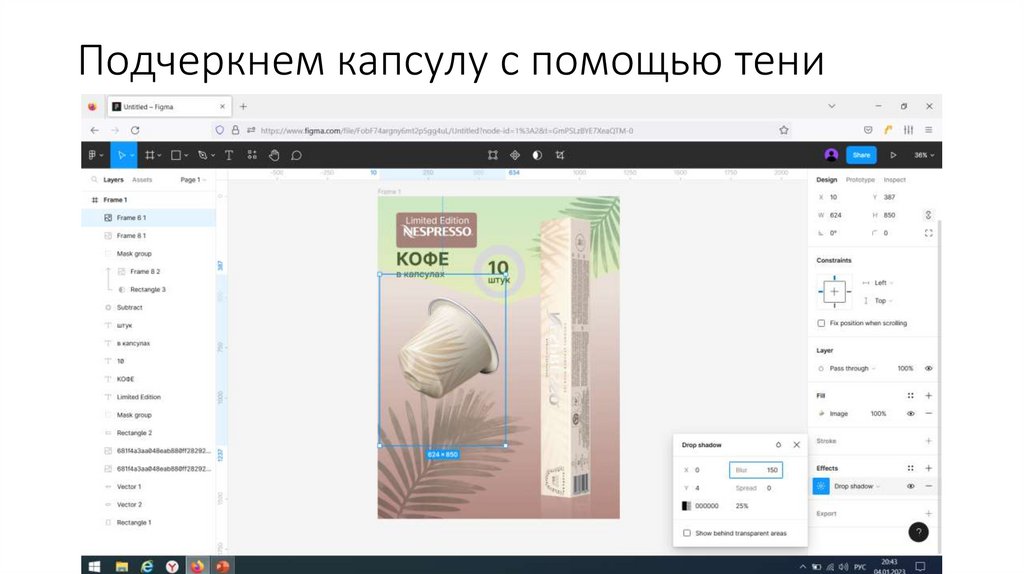The height and width of the screenshot is (574, 1024).
Task: Add a stroke with plus icon
Action: pyautogui.click(x=928, y=441)
